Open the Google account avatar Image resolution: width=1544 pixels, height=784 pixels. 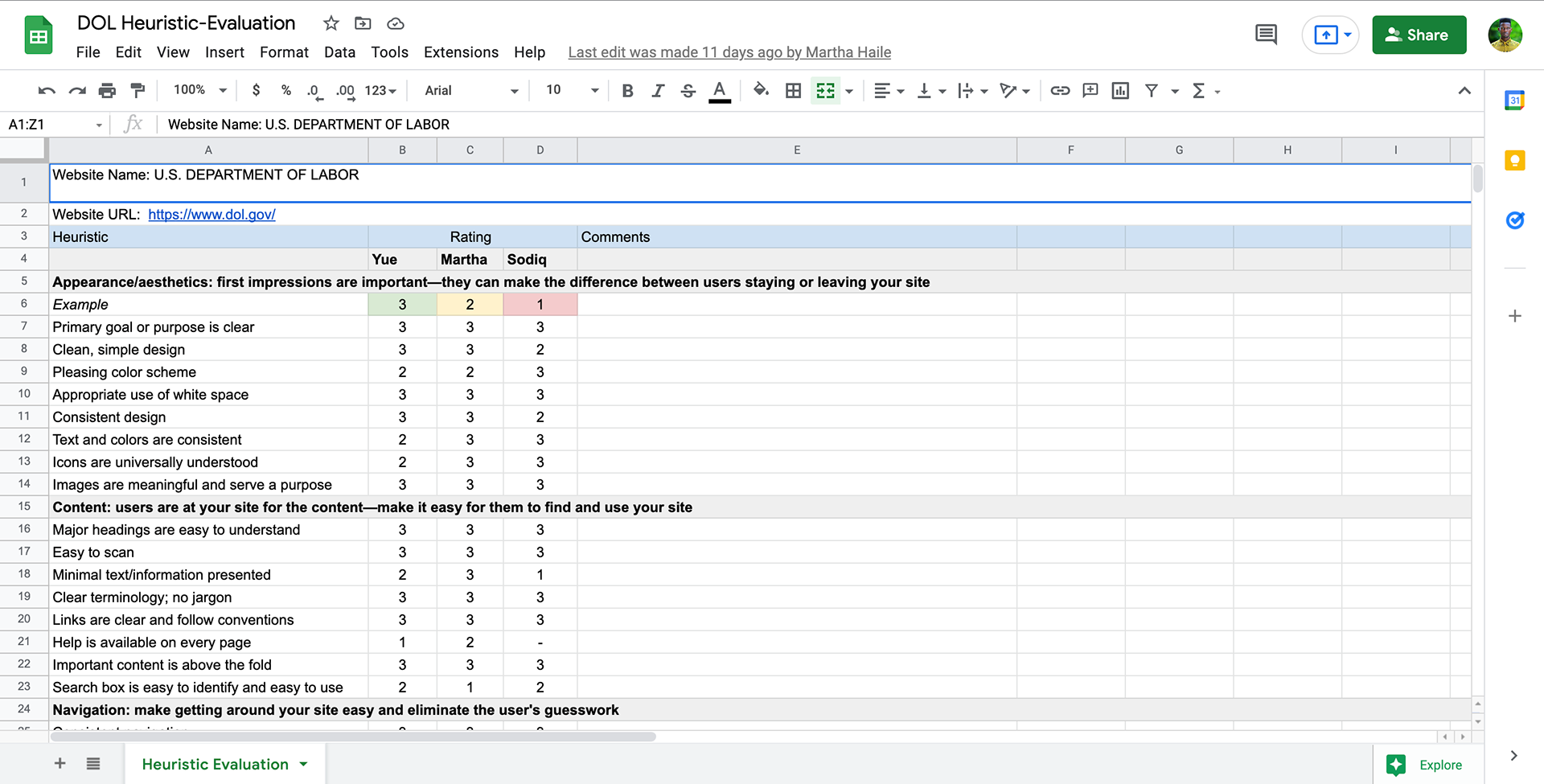pos(1505,35)
